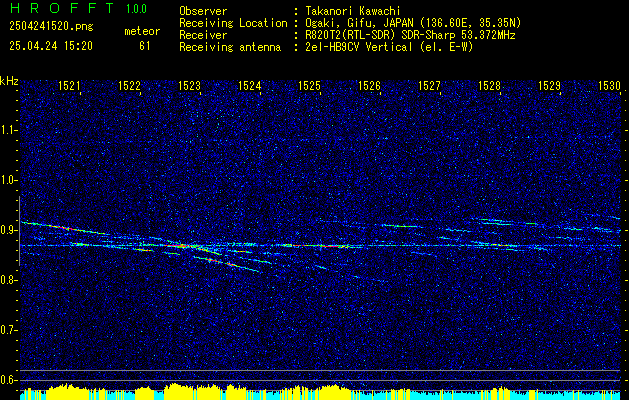Click the 1.0 kHz axis label
The width and height of the screenshot is (629, 400).
click(9, 180)
